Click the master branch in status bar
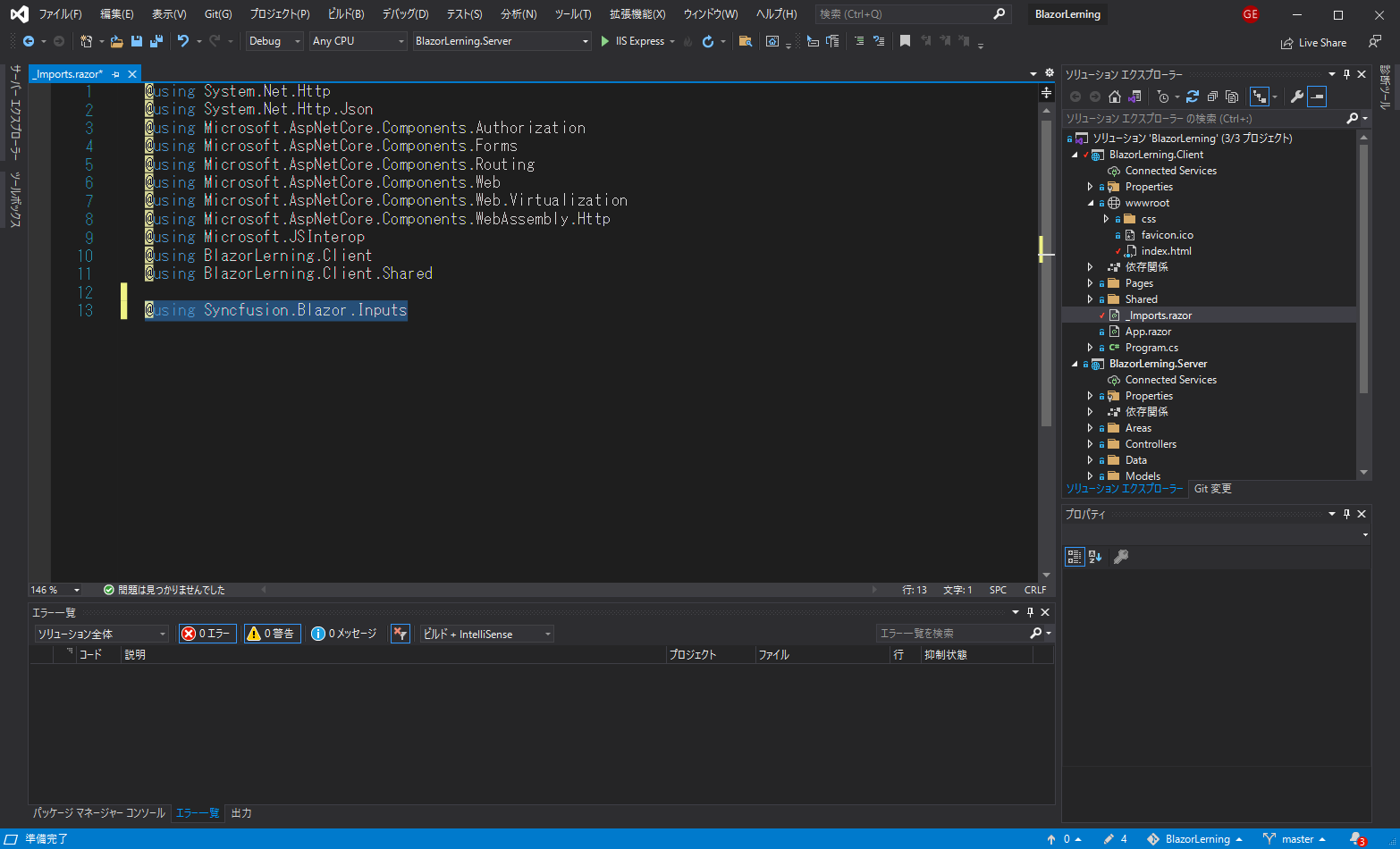The height and width of the screenshot is (849, 1400). coord(1295,839)
